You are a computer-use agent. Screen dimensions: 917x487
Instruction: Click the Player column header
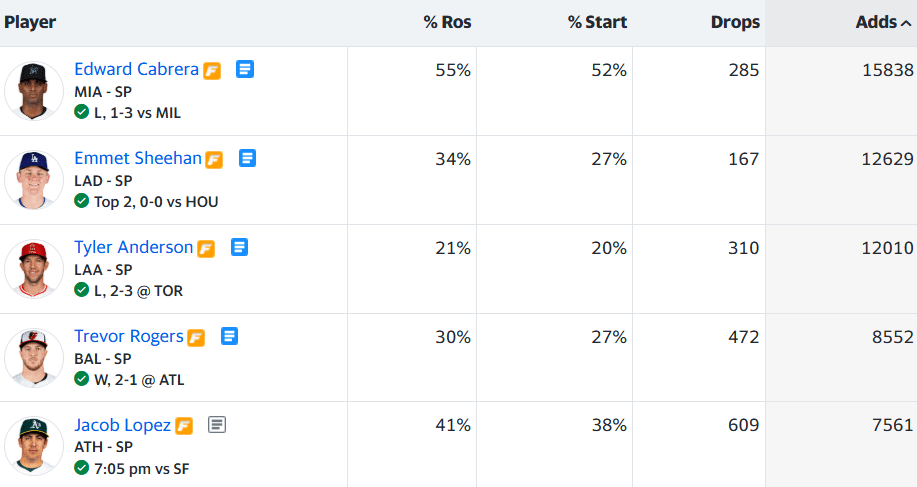(x=30, y=22)
